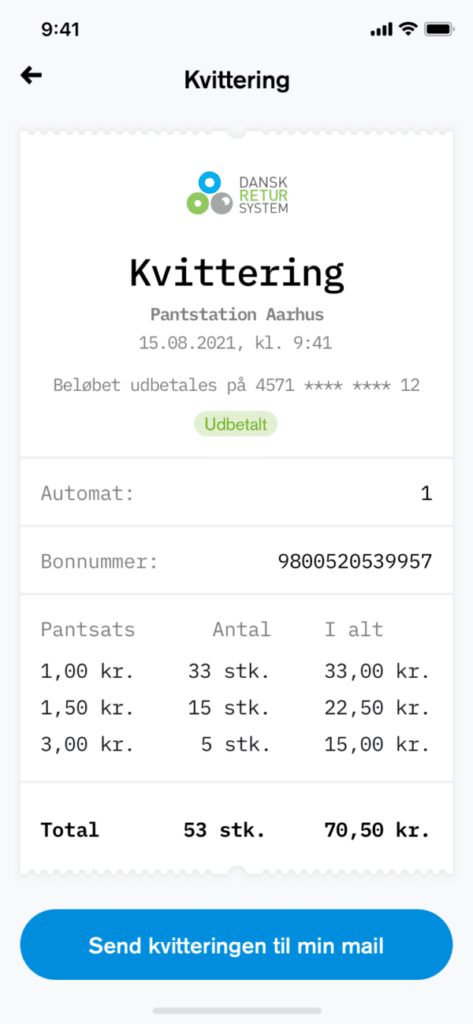Tap the status bar clock 9:41
The height and width of the screenshot is (1024, 473).
point(60,29)
